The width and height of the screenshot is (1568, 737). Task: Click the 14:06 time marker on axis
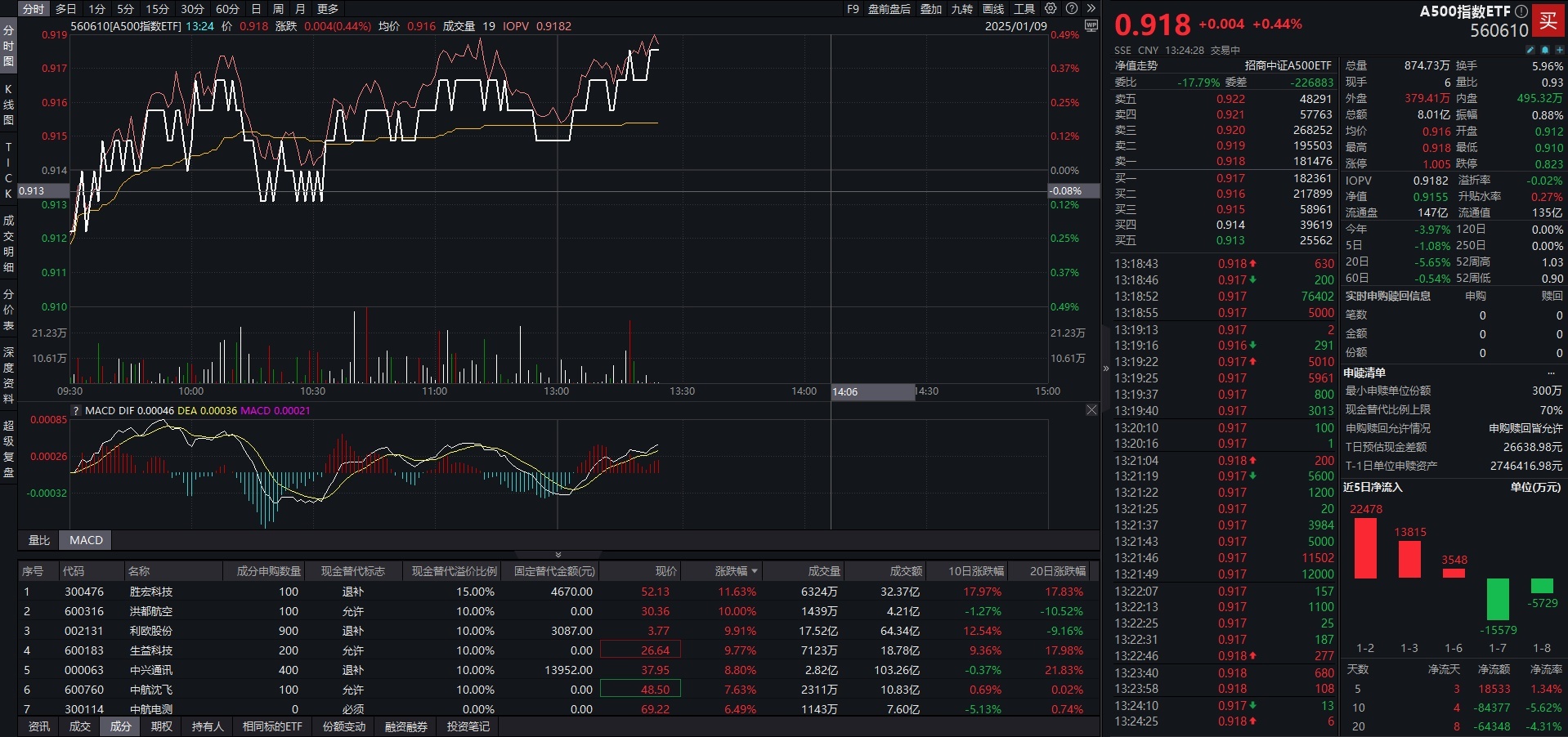point(845,392)
